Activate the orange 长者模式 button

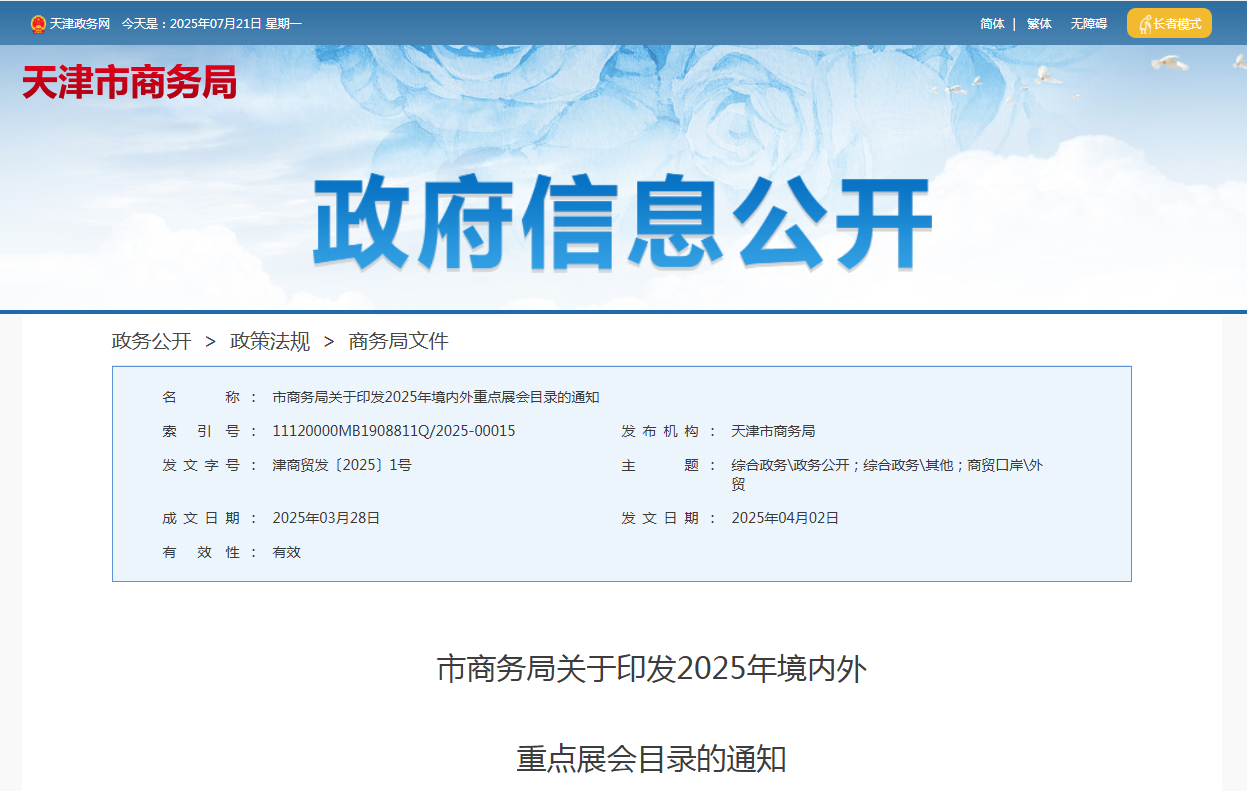[1169, 23]
